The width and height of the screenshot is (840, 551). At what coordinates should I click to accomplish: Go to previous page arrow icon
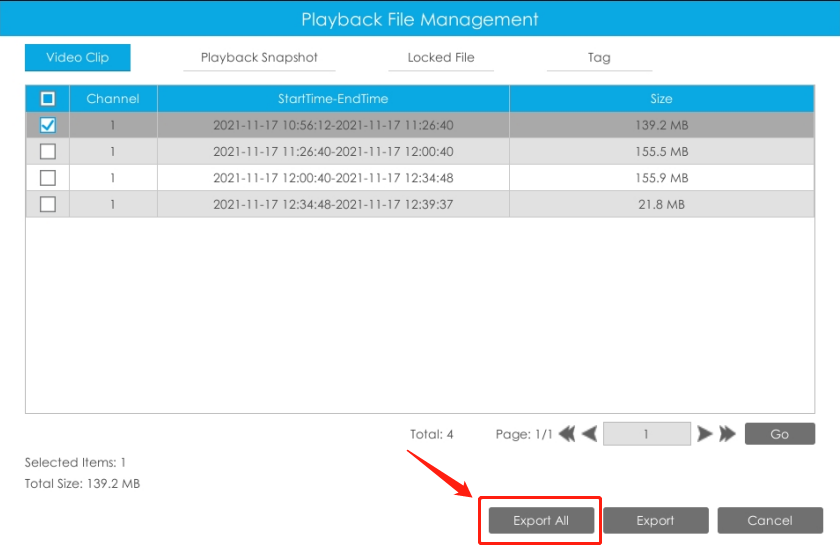tap(589, 434)
